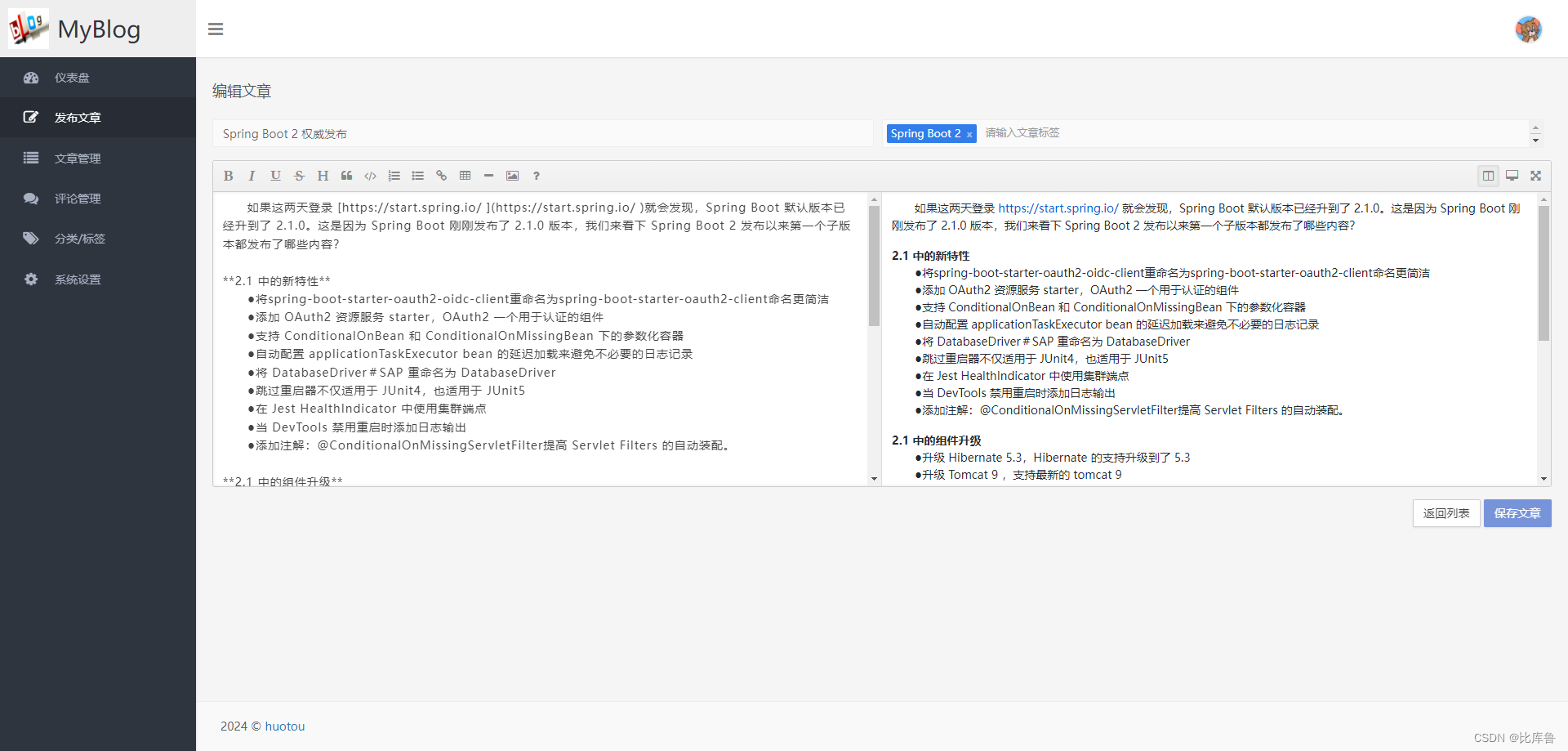The image size is (1568, 751).
Task: Click 编辑文章 page heading
Action: click(242, 92)
